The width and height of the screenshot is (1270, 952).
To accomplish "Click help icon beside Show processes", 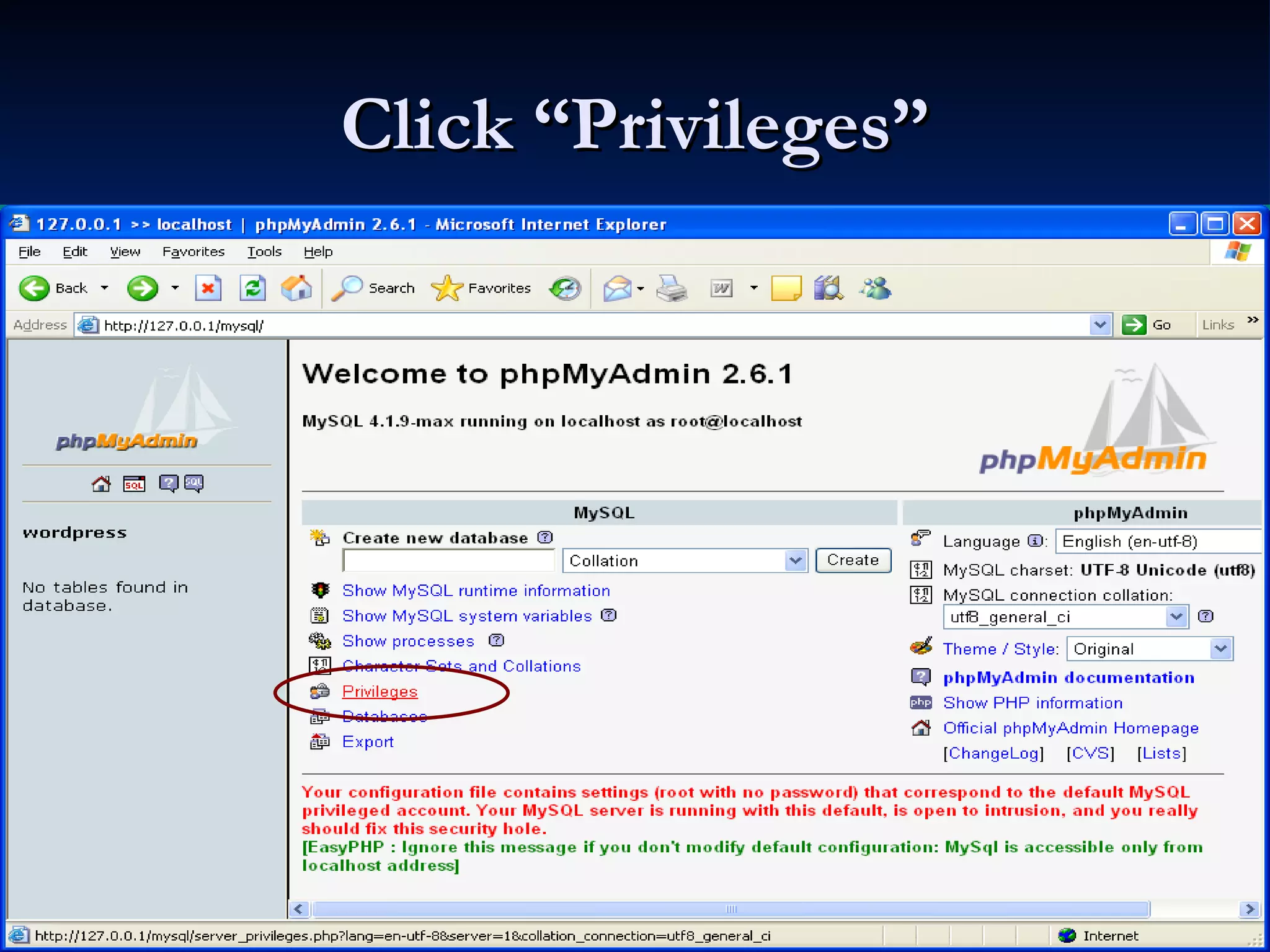I will [497, 640].
